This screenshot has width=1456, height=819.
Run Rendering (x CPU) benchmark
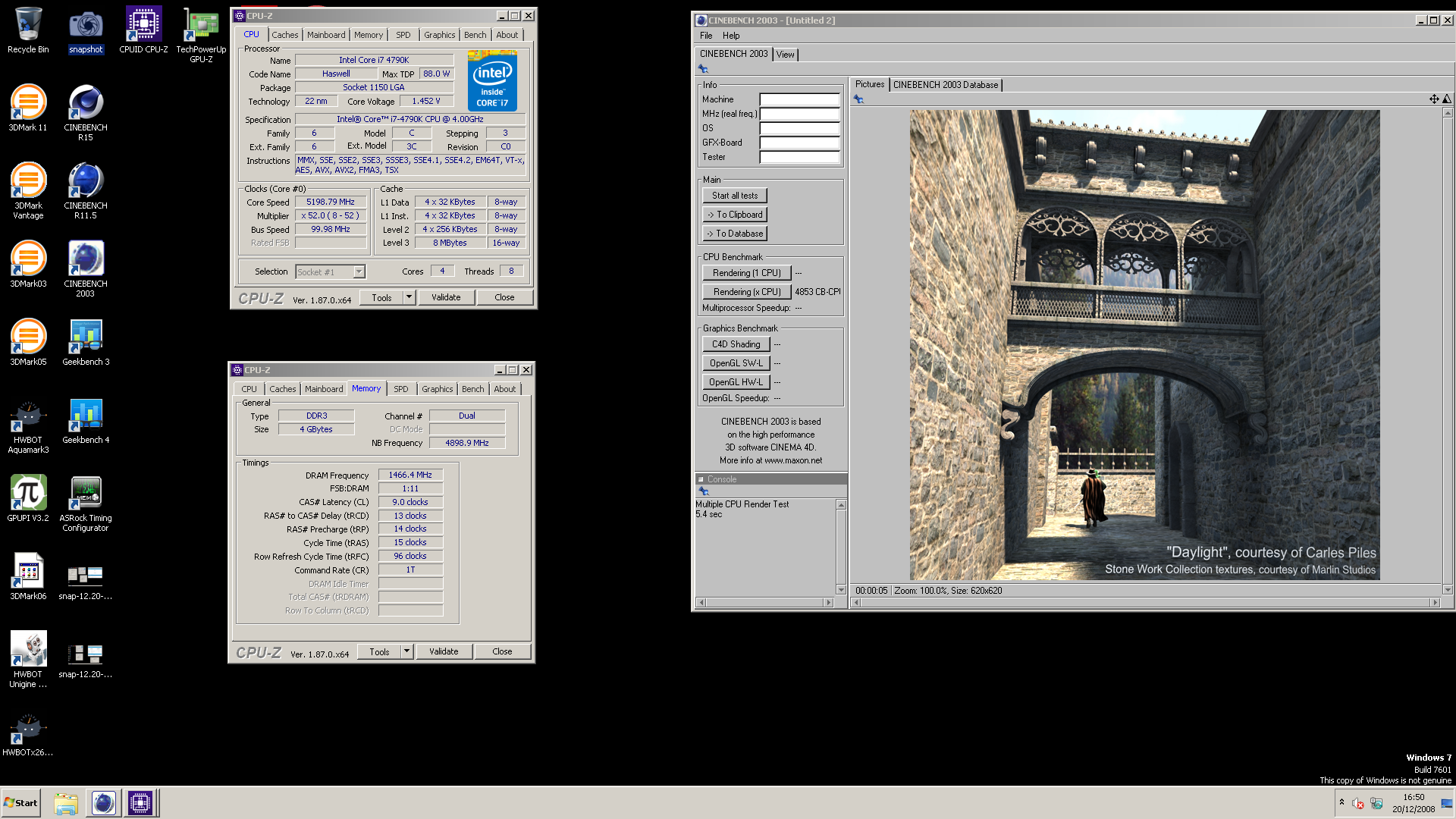pyautogui.click(x=747, y=292)
